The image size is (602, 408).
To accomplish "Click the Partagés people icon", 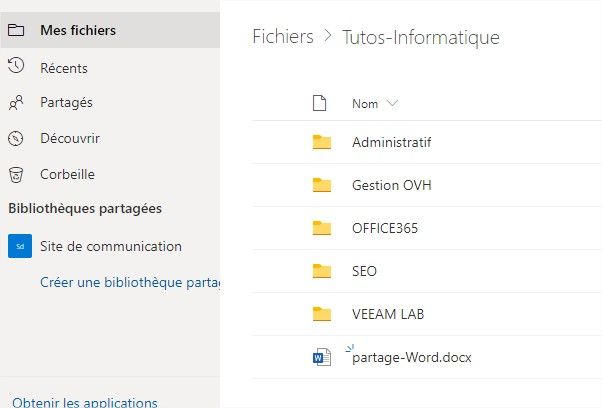I will point(16,103).
